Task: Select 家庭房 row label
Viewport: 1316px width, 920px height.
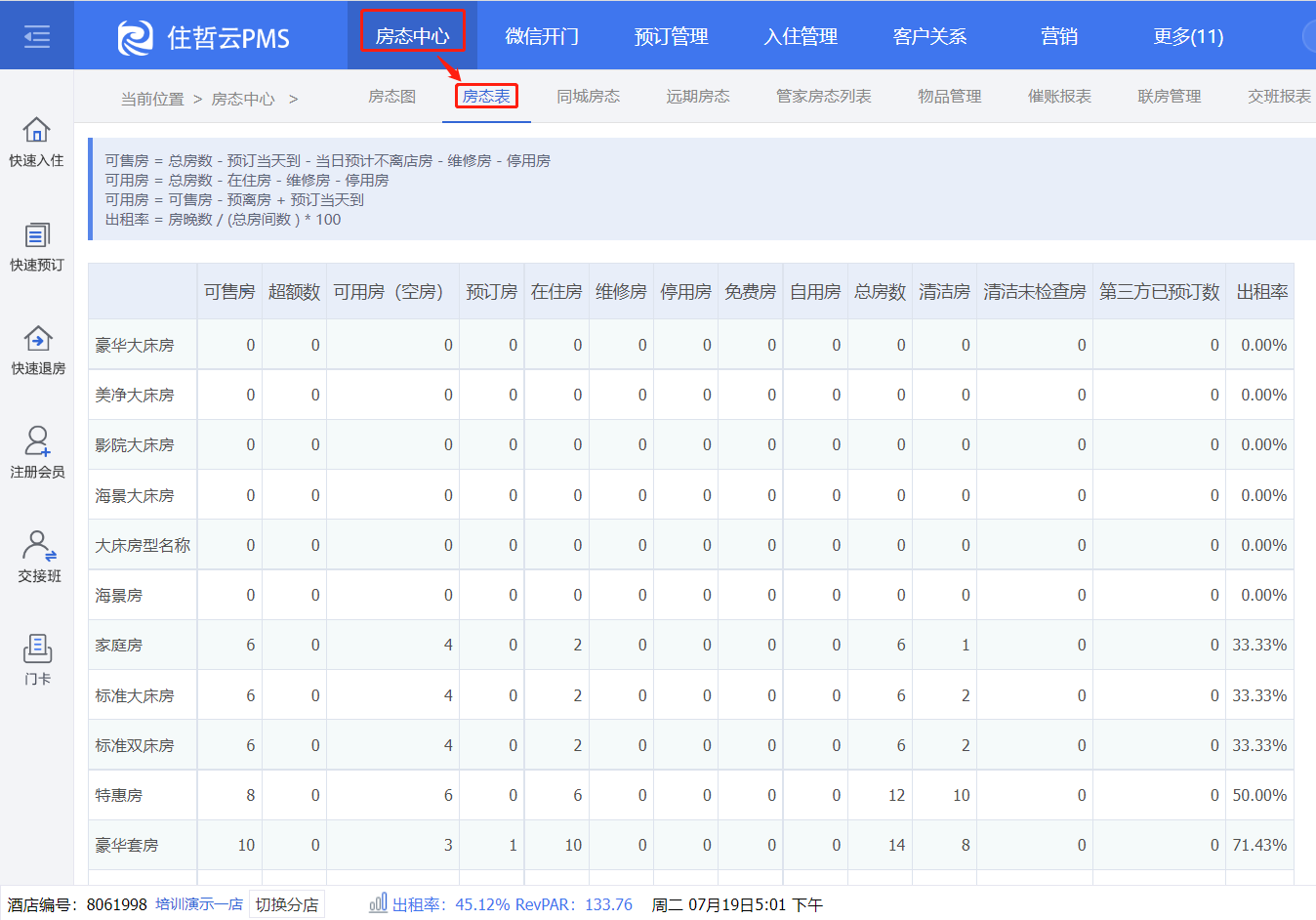Action: click(x=119, y=645)
